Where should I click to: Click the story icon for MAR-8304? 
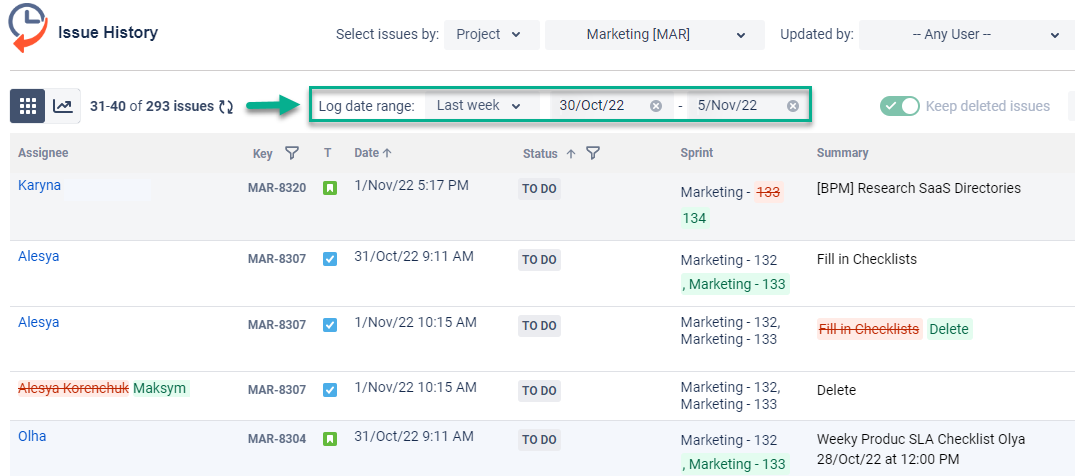pyautogui.click(x=330, y=438)
